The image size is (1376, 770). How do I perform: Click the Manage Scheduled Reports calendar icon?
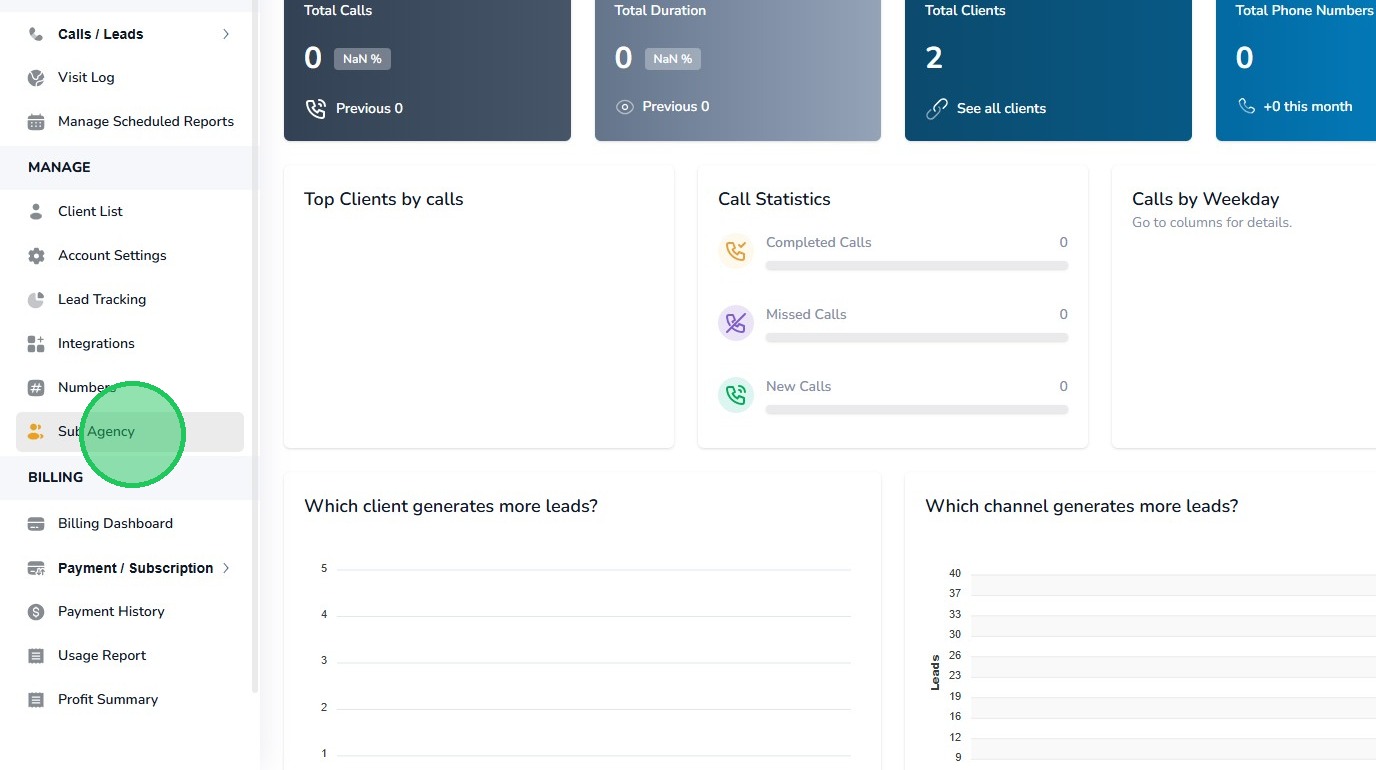click(x=36, y=122)
